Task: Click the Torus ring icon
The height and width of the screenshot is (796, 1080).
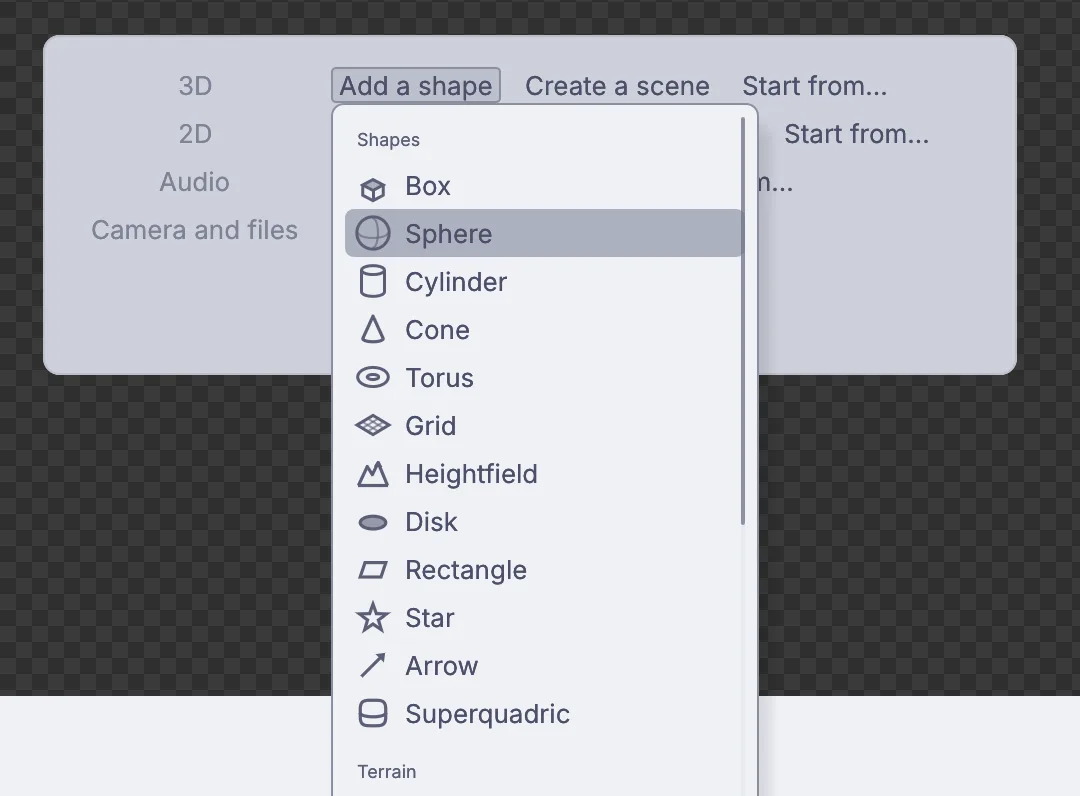Action: coord(373,377)
